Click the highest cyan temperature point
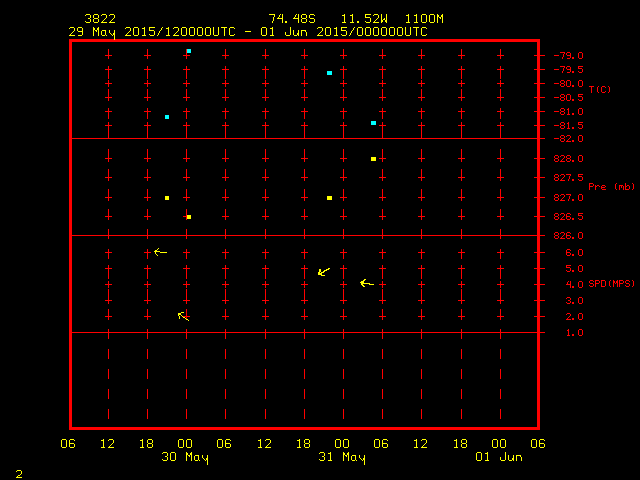 click(188, 51)
